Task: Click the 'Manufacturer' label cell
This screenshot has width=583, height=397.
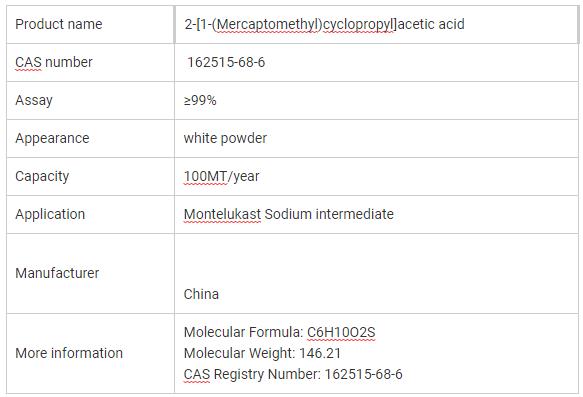Action: pyautogui.click(x=90, y=273)
